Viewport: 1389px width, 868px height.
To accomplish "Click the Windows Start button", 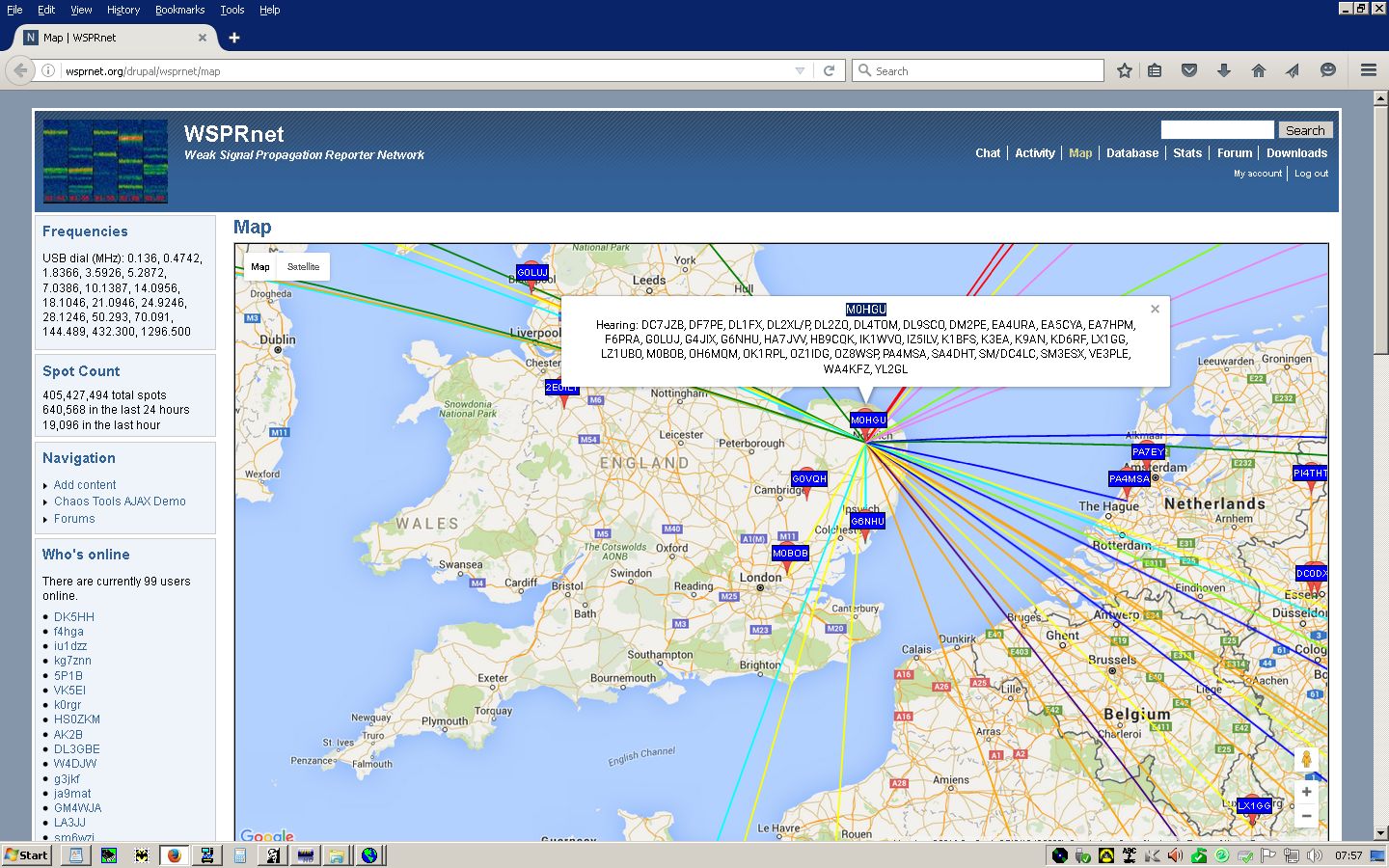I will coord(26,854).
